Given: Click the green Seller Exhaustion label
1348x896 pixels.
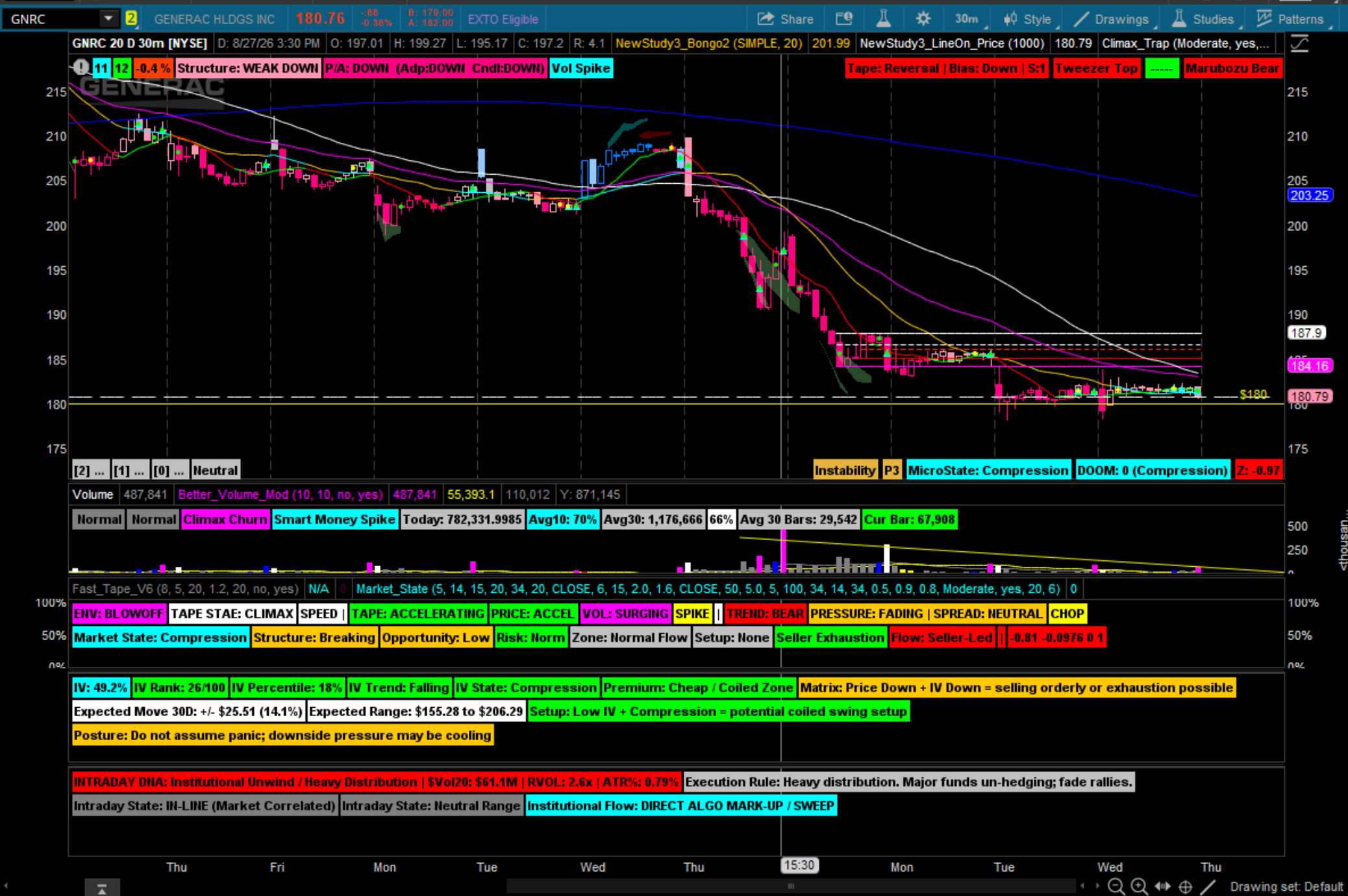Looking at the screenshot, I should [830, 638].
